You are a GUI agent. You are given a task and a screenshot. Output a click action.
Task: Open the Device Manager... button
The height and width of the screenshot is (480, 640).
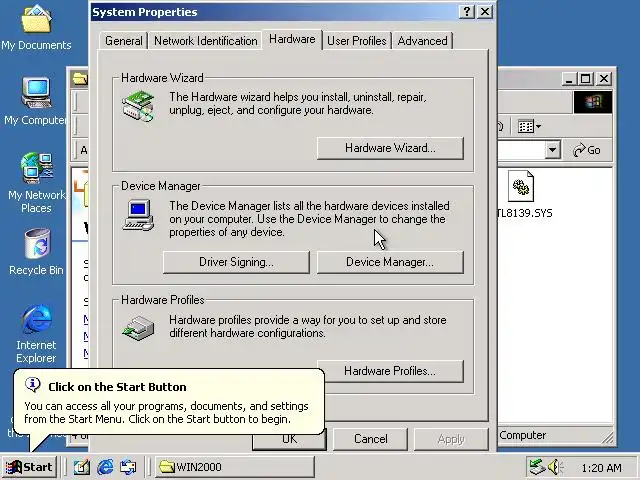click(390, 262)
